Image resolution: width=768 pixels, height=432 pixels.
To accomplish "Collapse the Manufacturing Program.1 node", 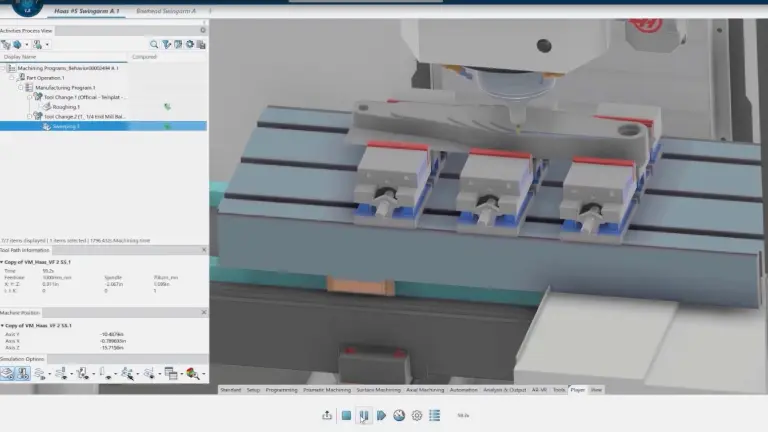I will tap(21, 88).
